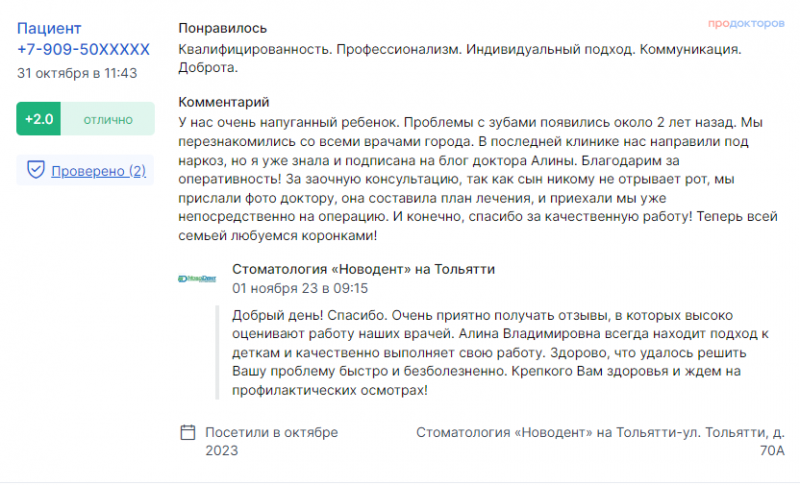
Task: Click the green +2.0 rating badge
Action: point(39,119)
